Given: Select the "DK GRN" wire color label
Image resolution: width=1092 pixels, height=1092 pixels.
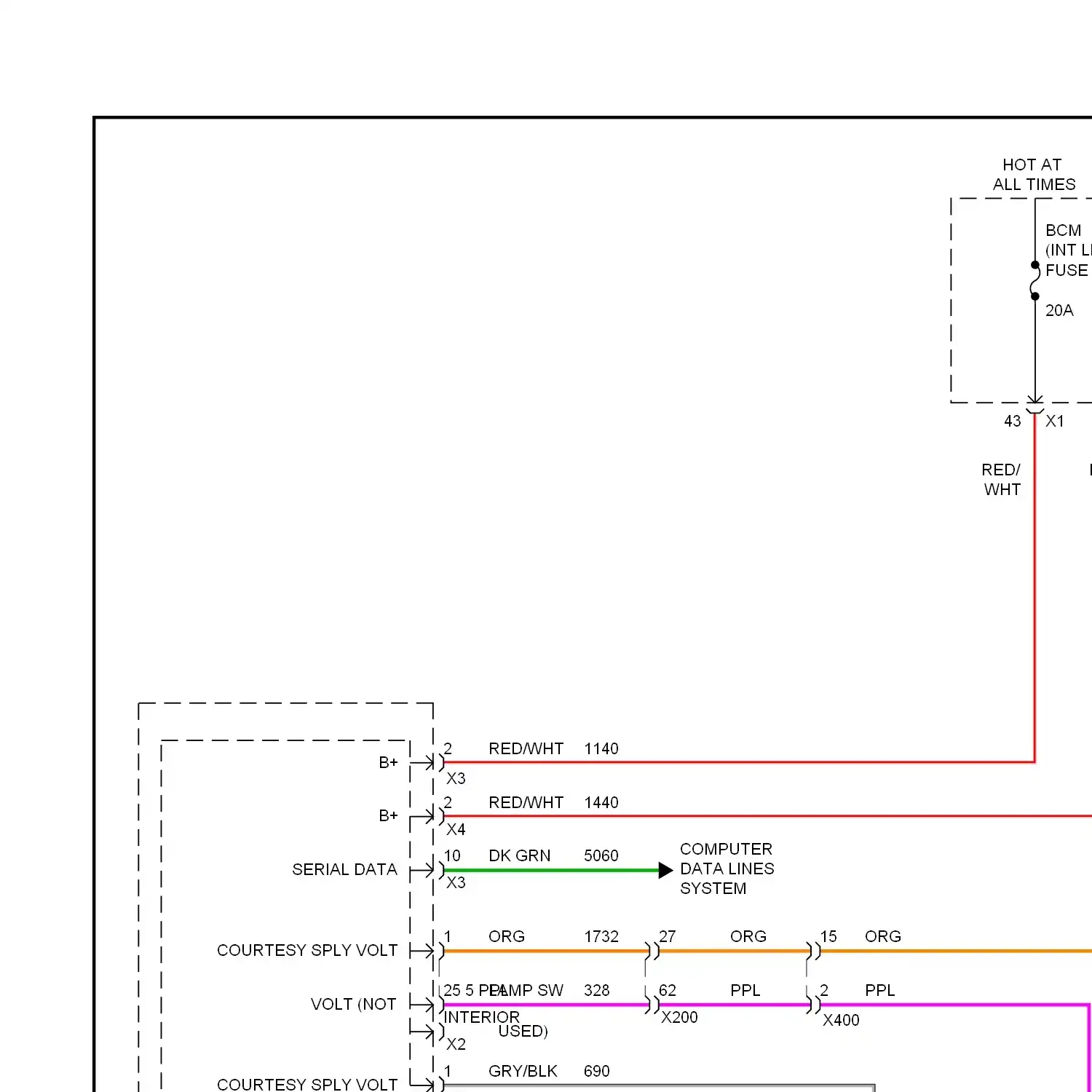Looking at the screenshot, I should tap(519, 855).
